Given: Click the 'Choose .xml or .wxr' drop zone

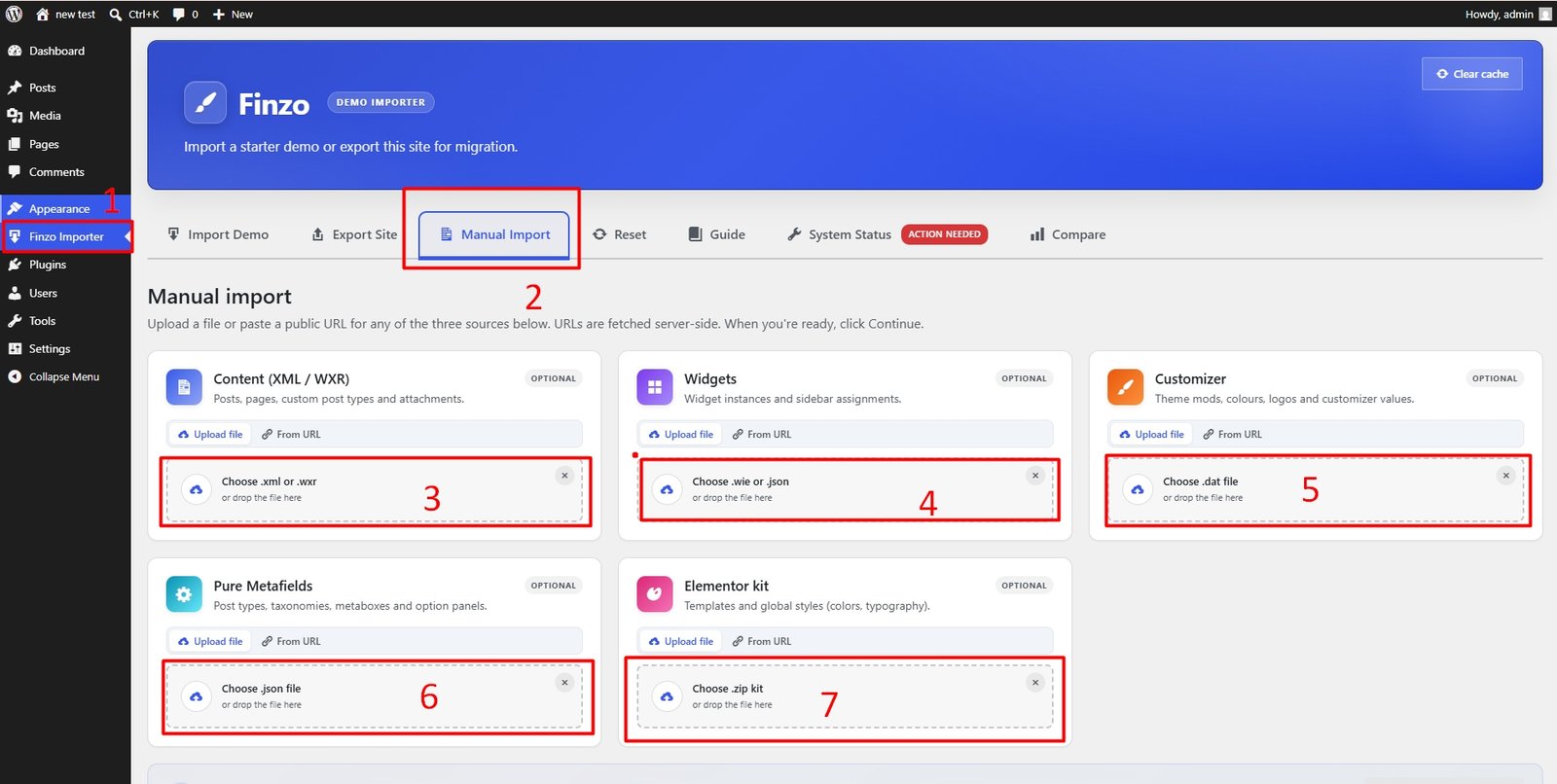Looking at the screenshot, I should pos(375,490).
